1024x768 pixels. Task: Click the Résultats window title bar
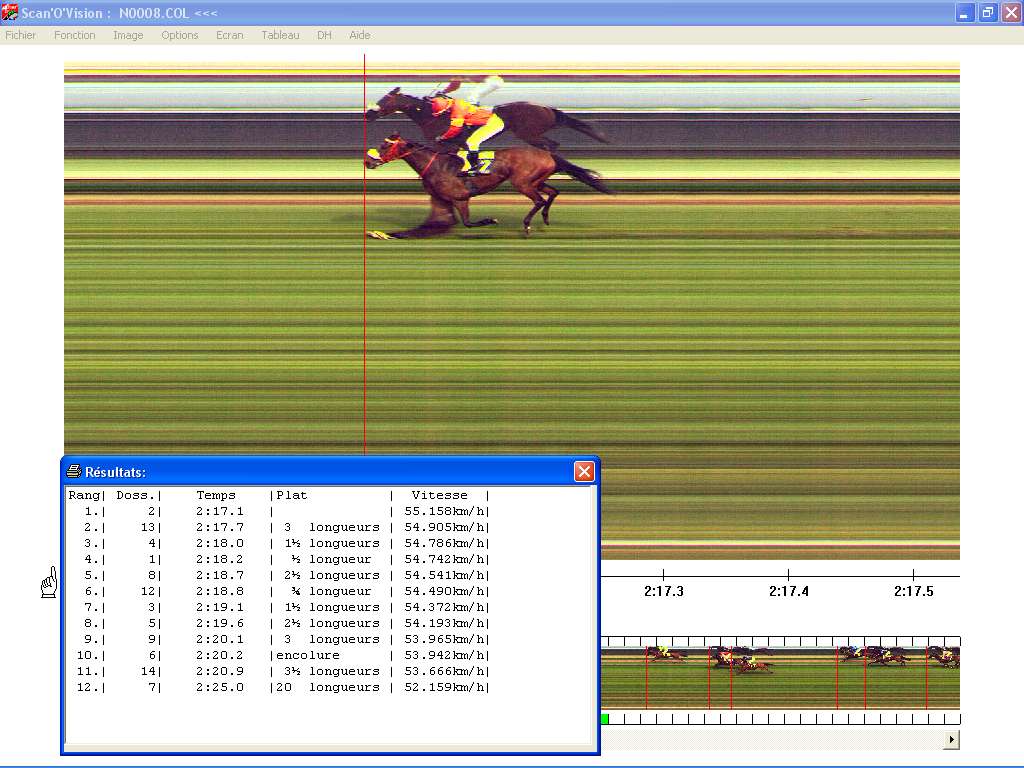330,472
